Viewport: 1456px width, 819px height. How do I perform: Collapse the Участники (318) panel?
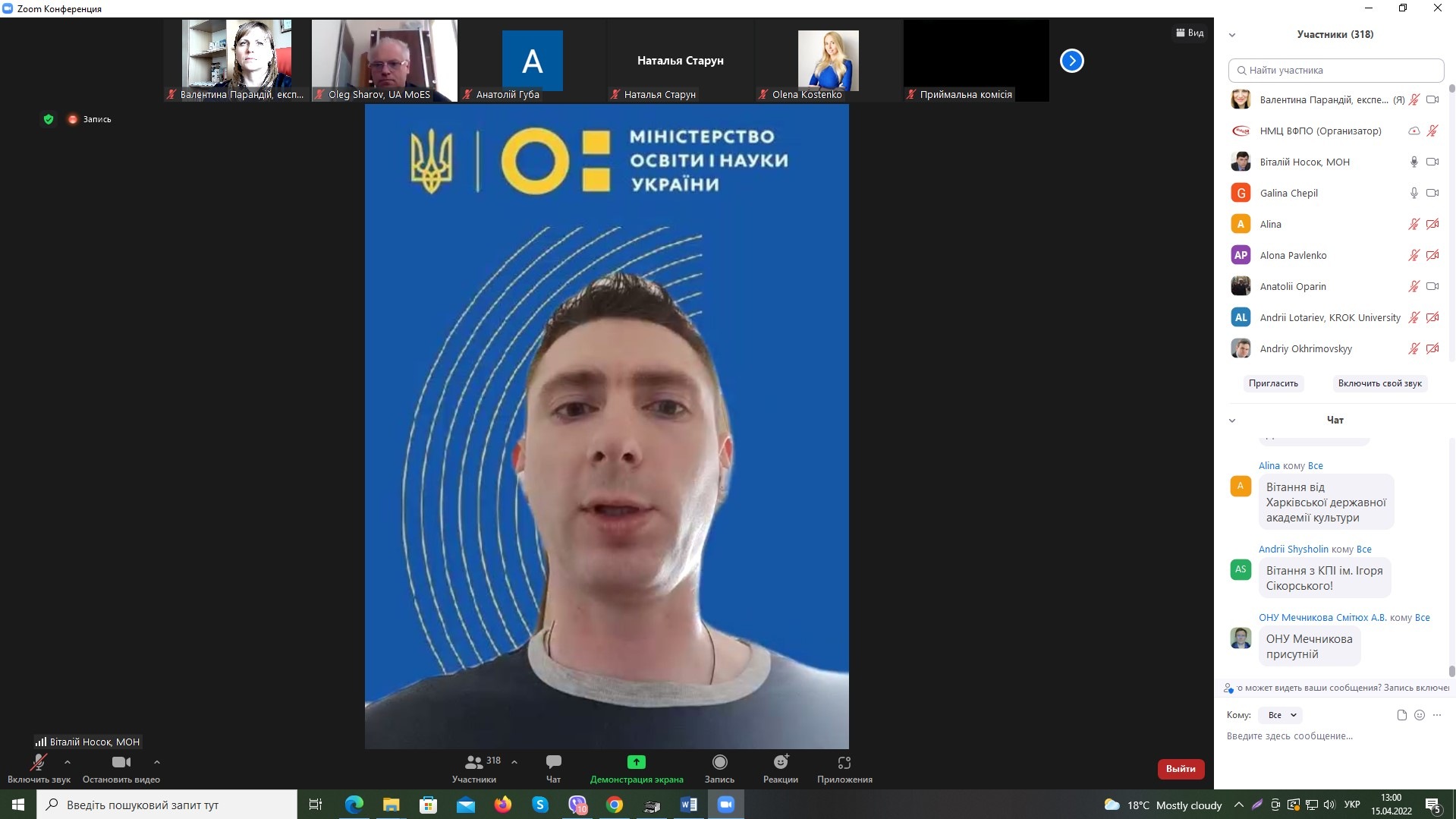pos(1232,35)
